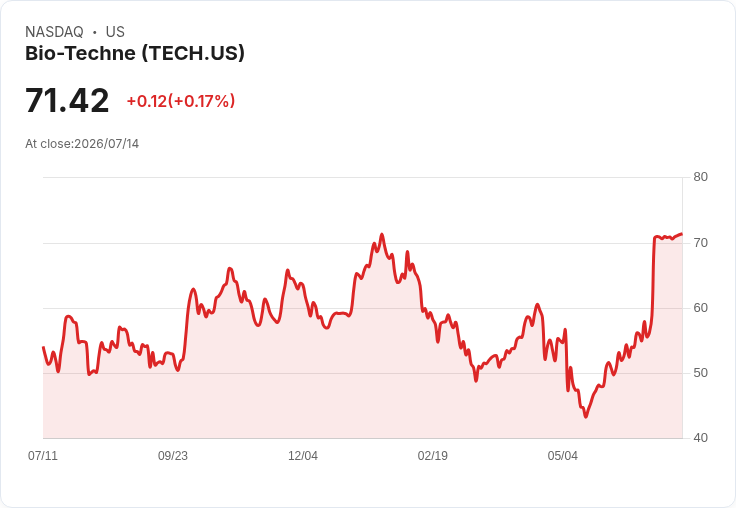Click the 80 price axis label
This screenshot has height=508, width=736.
[700, 177]
